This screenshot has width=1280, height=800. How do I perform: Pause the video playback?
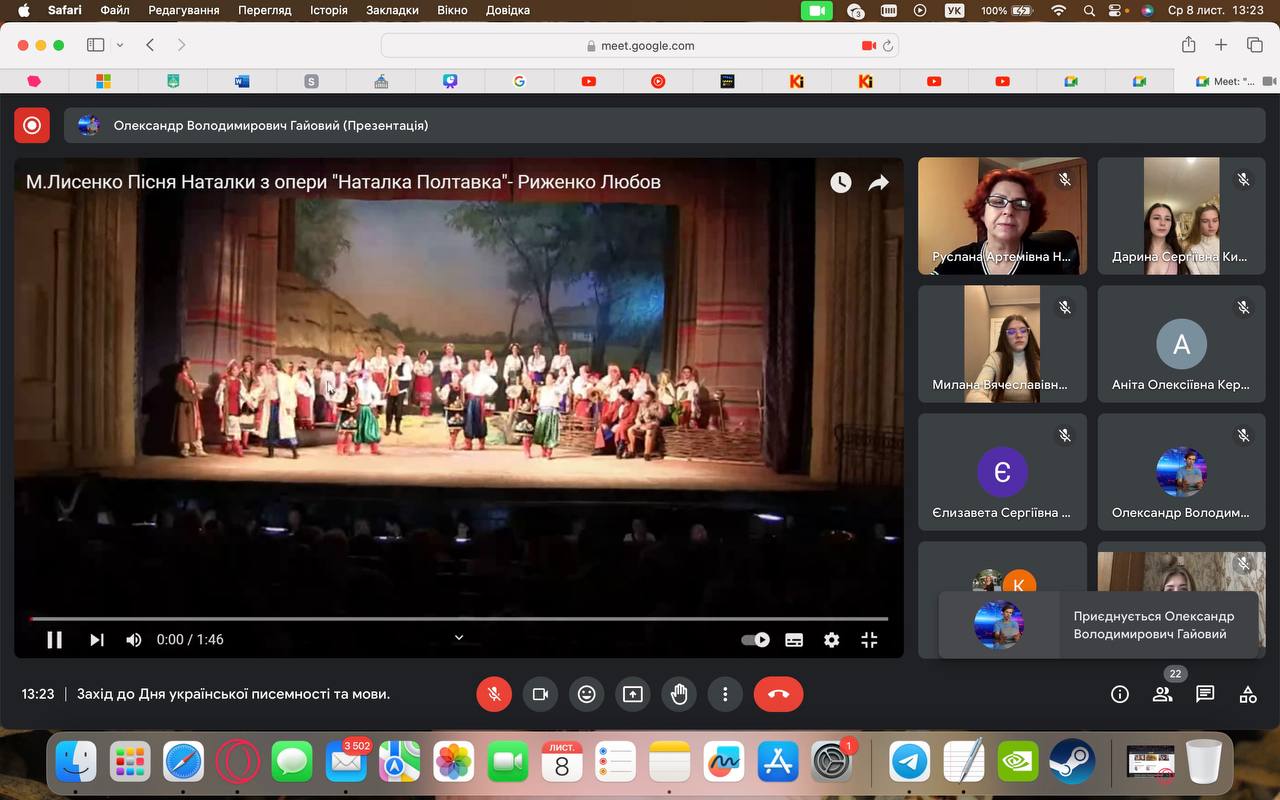pyautogui.click(x=55, y=640)
